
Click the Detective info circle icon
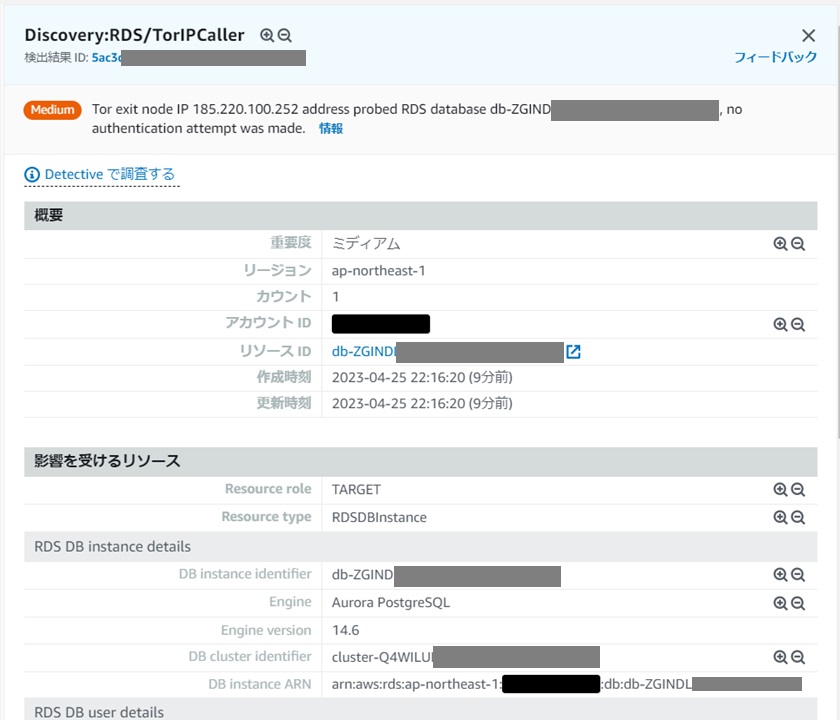(x=32, y=175)
